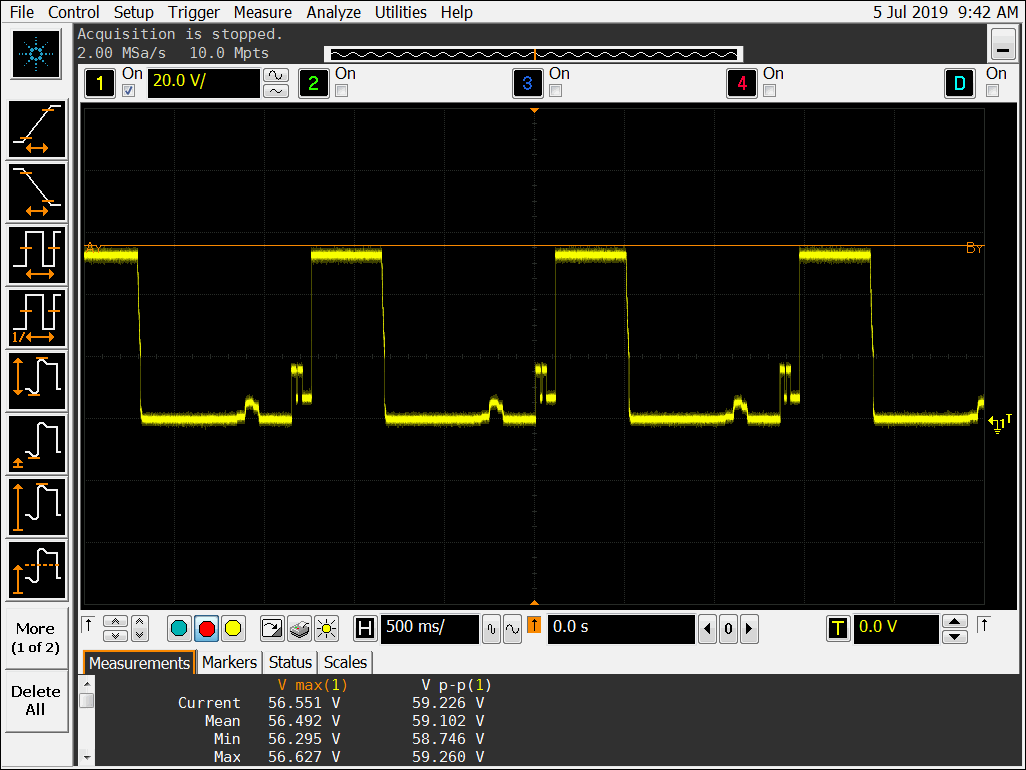Click the 20.0 V/ vertical scale field

[203, 82]
